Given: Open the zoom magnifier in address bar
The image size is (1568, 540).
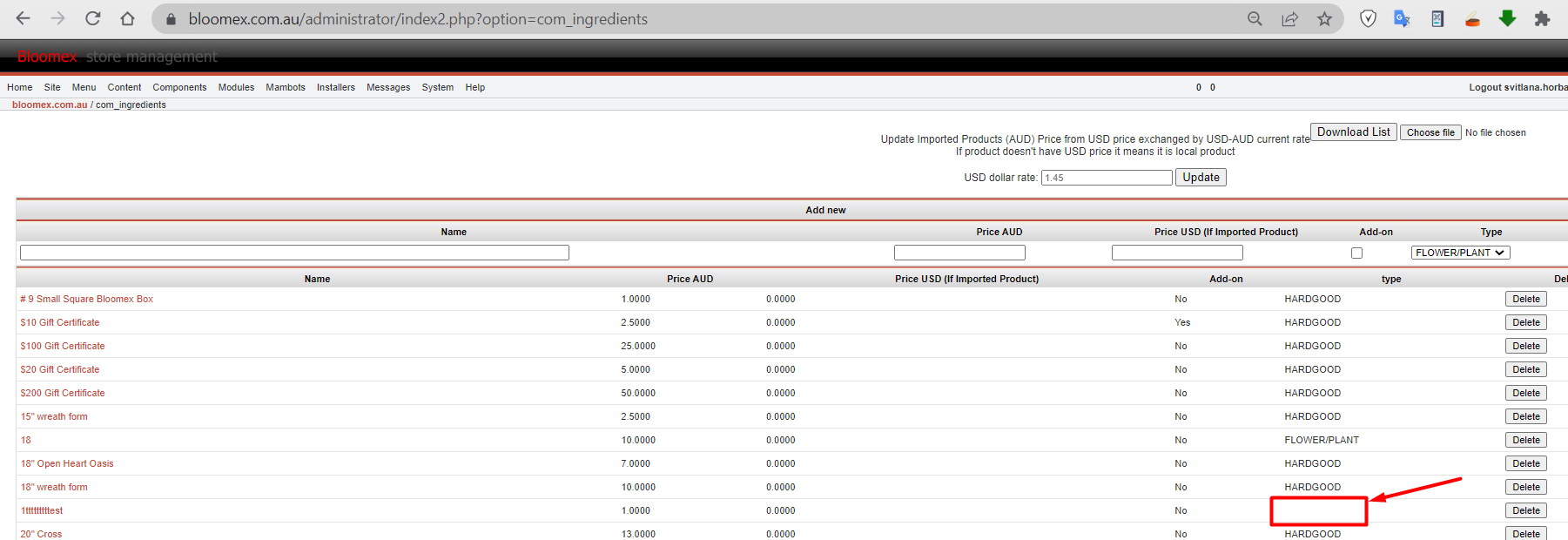Looking at the screenshot, I should click(x=1255, y=18).
